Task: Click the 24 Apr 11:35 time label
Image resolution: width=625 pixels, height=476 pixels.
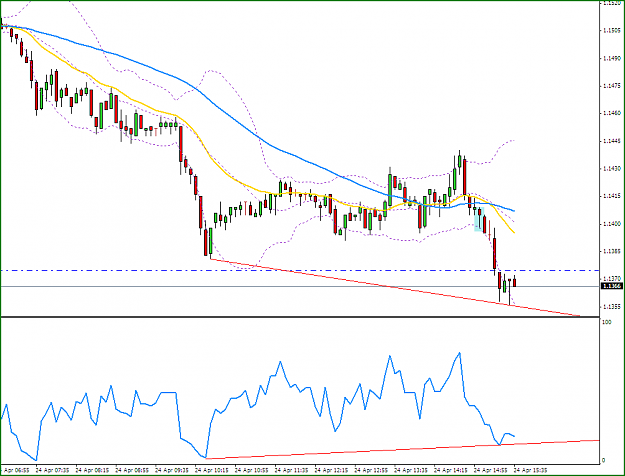Action: coord(291,470)
